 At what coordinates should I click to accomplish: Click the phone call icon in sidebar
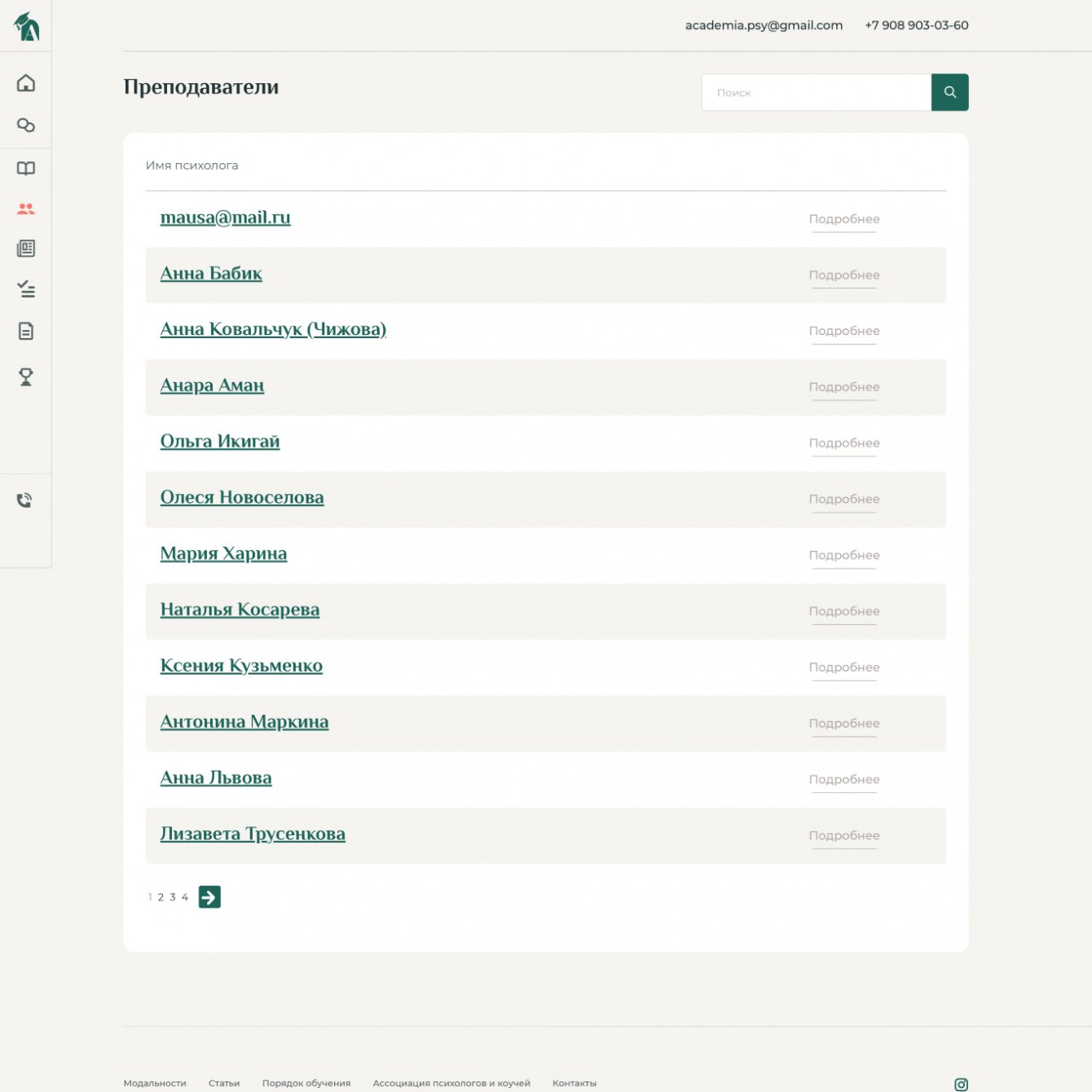coord(25,500)
